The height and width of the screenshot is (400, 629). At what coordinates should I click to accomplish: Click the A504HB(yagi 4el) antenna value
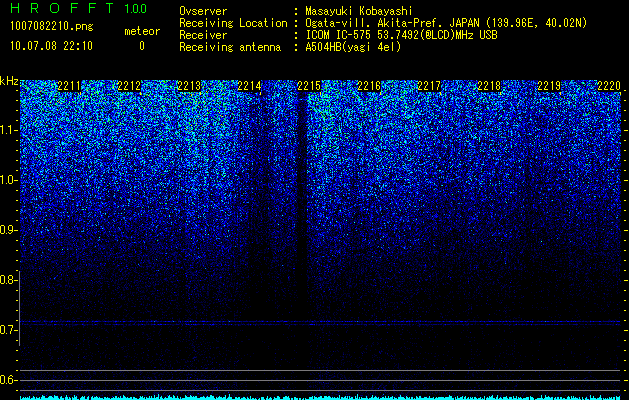coord(353,47)
